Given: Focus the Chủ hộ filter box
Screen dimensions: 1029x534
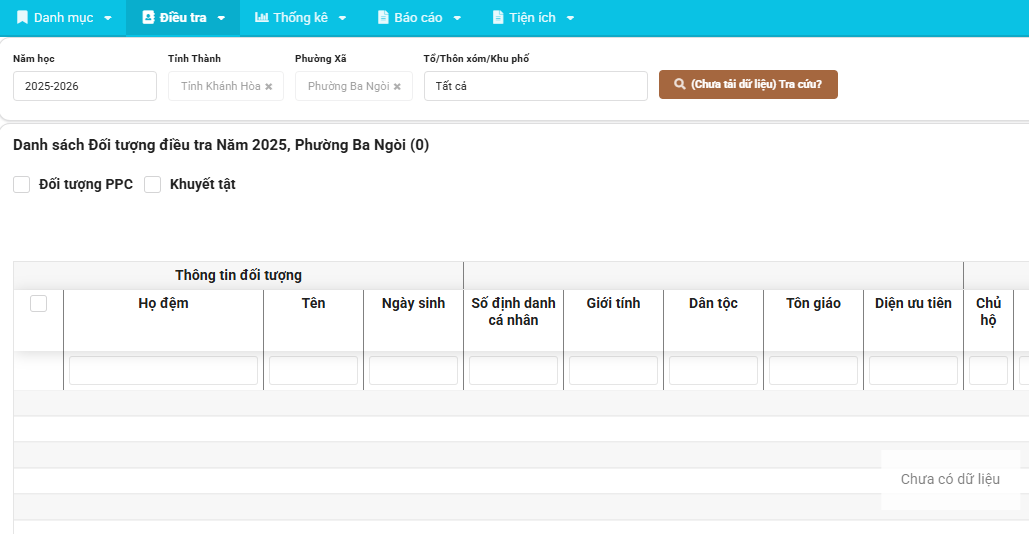Looking at the screenshot, I should (x=988, y=371).
